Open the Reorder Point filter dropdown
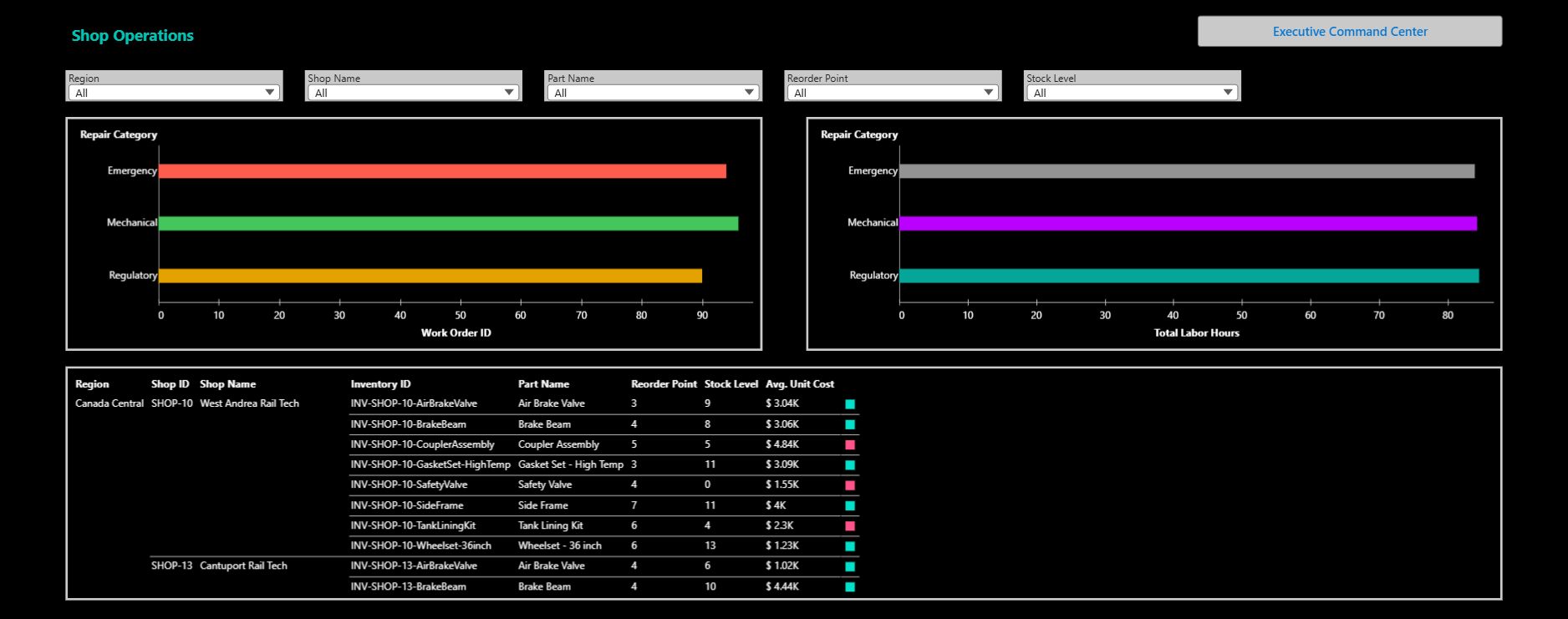The image size is (1568, 619). click(x=892, y=93)
